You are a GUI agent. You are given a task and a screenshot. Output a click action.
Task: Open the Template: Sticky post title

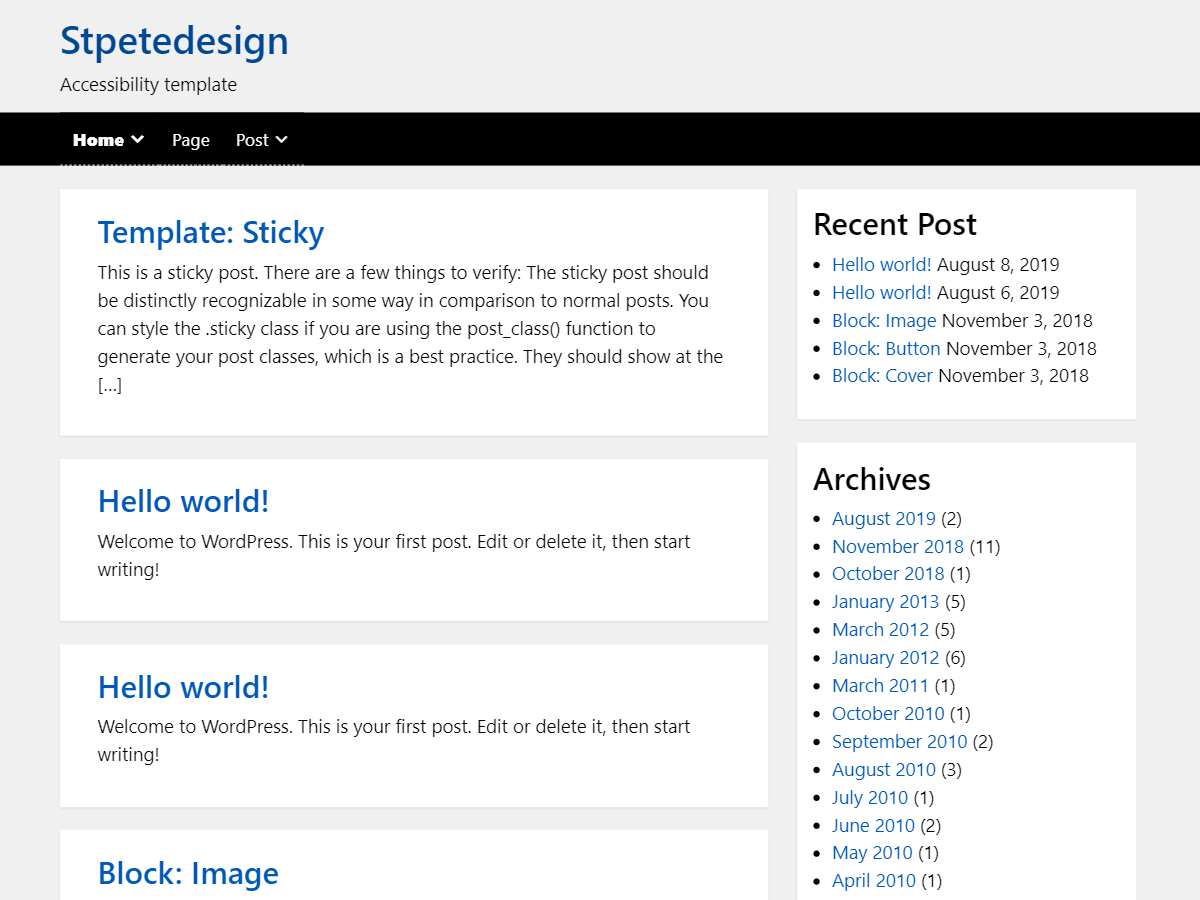[211, 232]
